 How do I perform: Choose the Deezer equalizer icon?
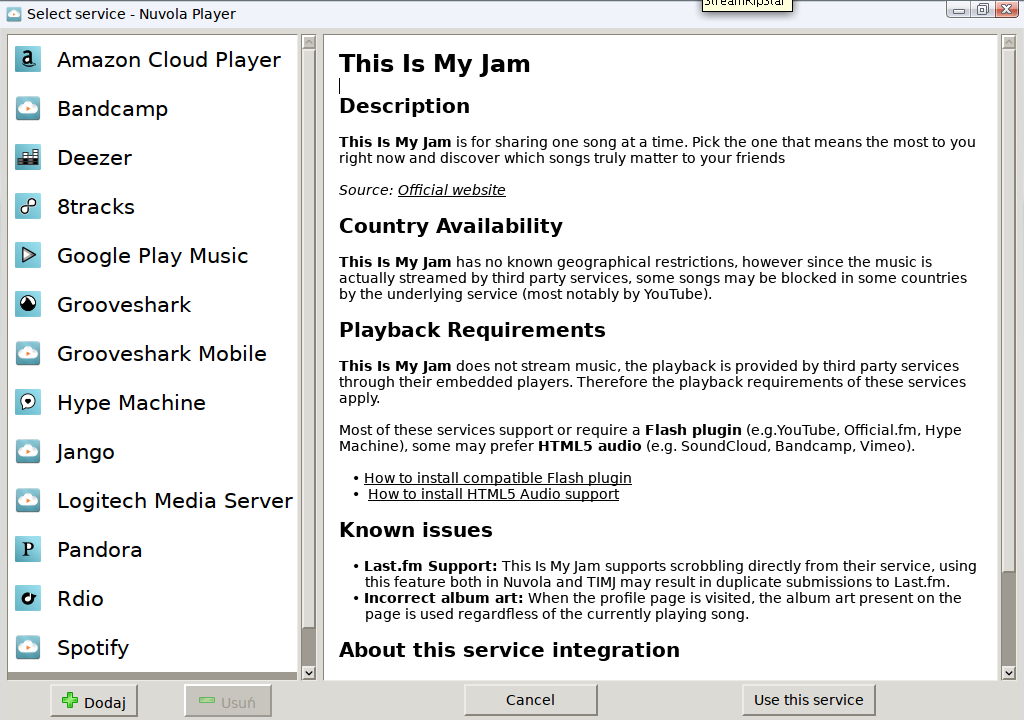(x=28, y=158)
